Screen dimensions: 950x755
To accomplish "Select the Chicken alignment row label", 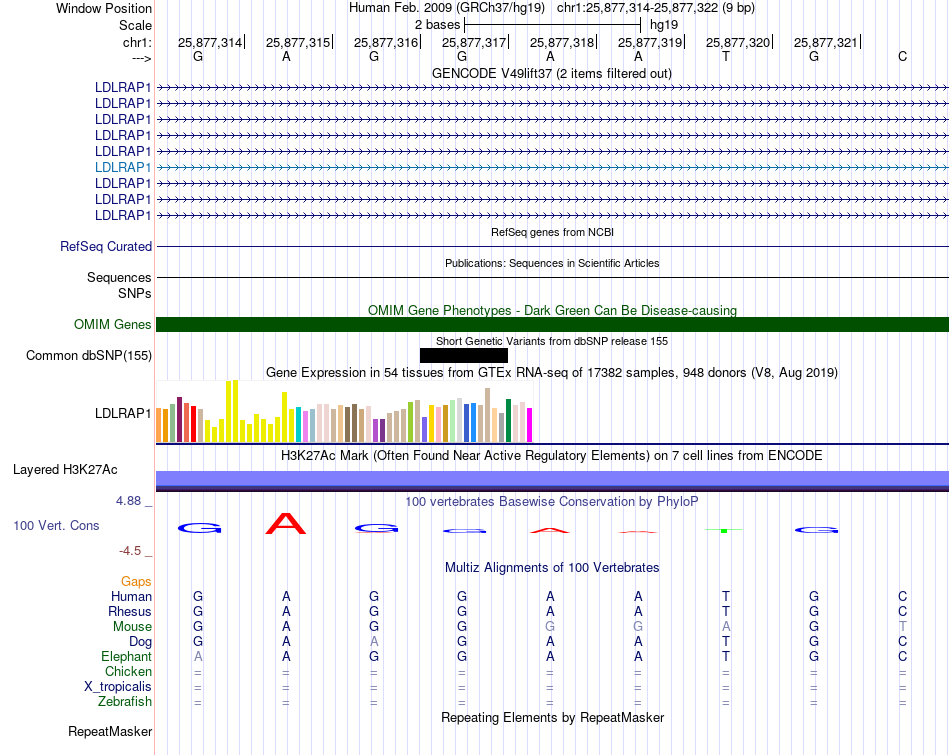I will pyautogui.click(x=128, y=671).
